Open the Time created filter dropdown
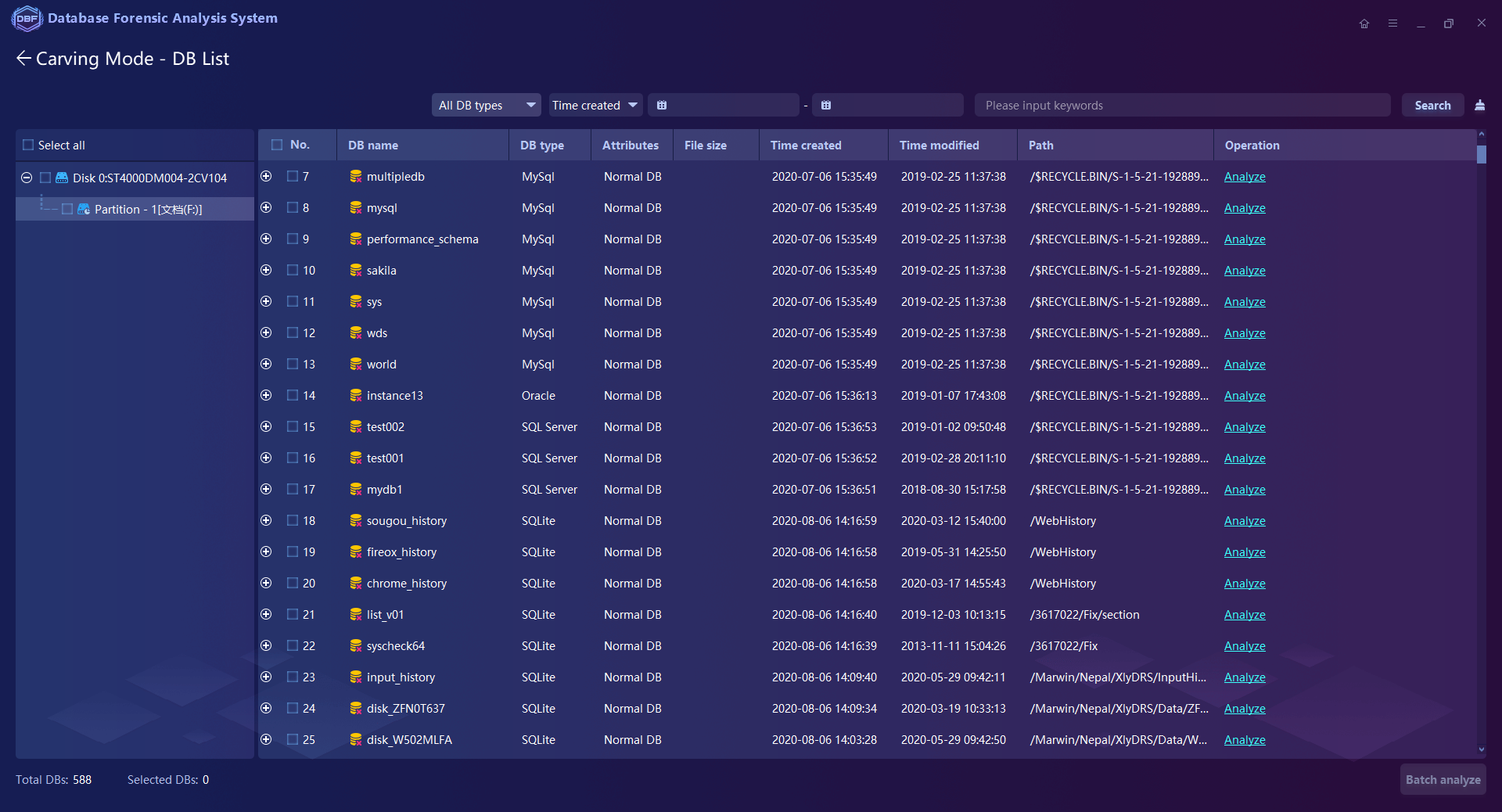Screen dimensions: 1502x812 595,106
